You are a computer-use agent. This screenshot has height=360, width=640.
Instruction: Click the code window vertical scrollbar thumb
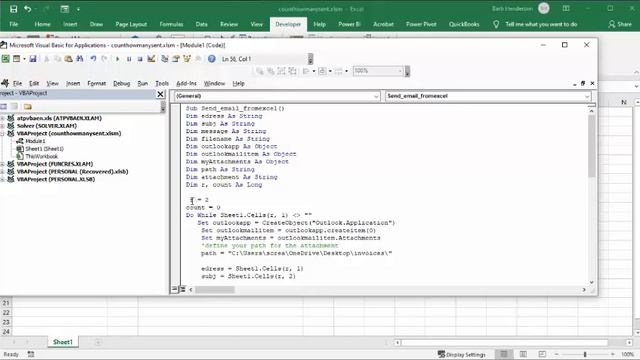pyautogui.click(x=591, y=146)
